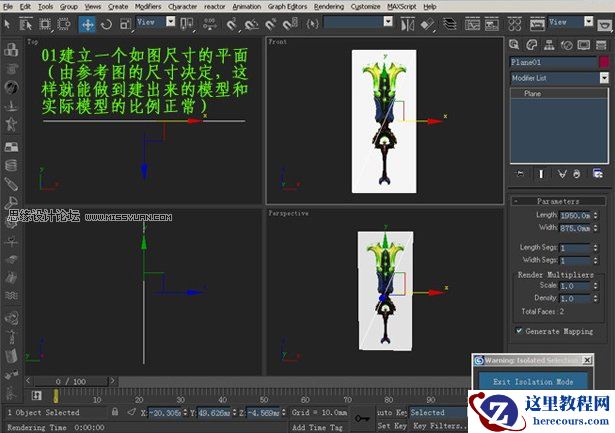The width and height of the screenshot is (615, 433).
Task: Click the Density spinner arrows
Action: 595,298
